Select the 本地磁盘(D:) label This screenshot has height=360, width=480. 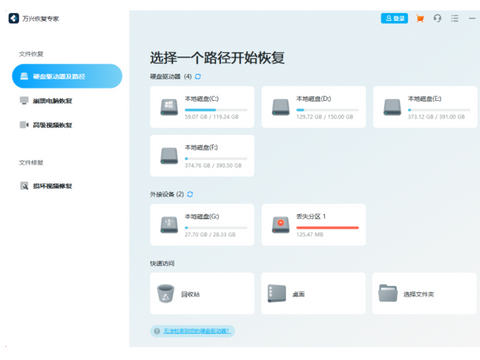tap(314, 99)
